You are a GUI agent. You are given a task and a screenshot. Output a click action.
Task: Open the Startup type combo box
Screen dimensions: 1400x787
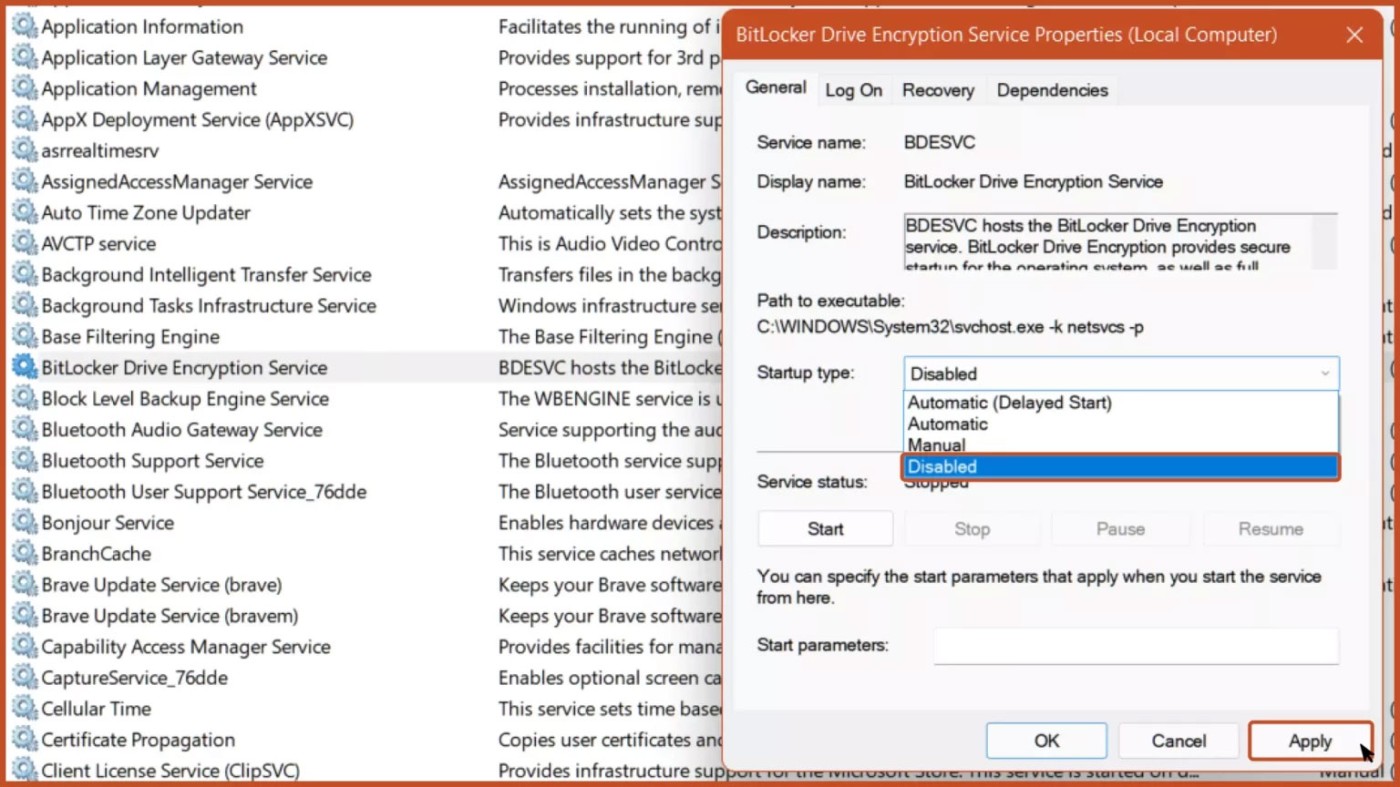click(1121, 373)
